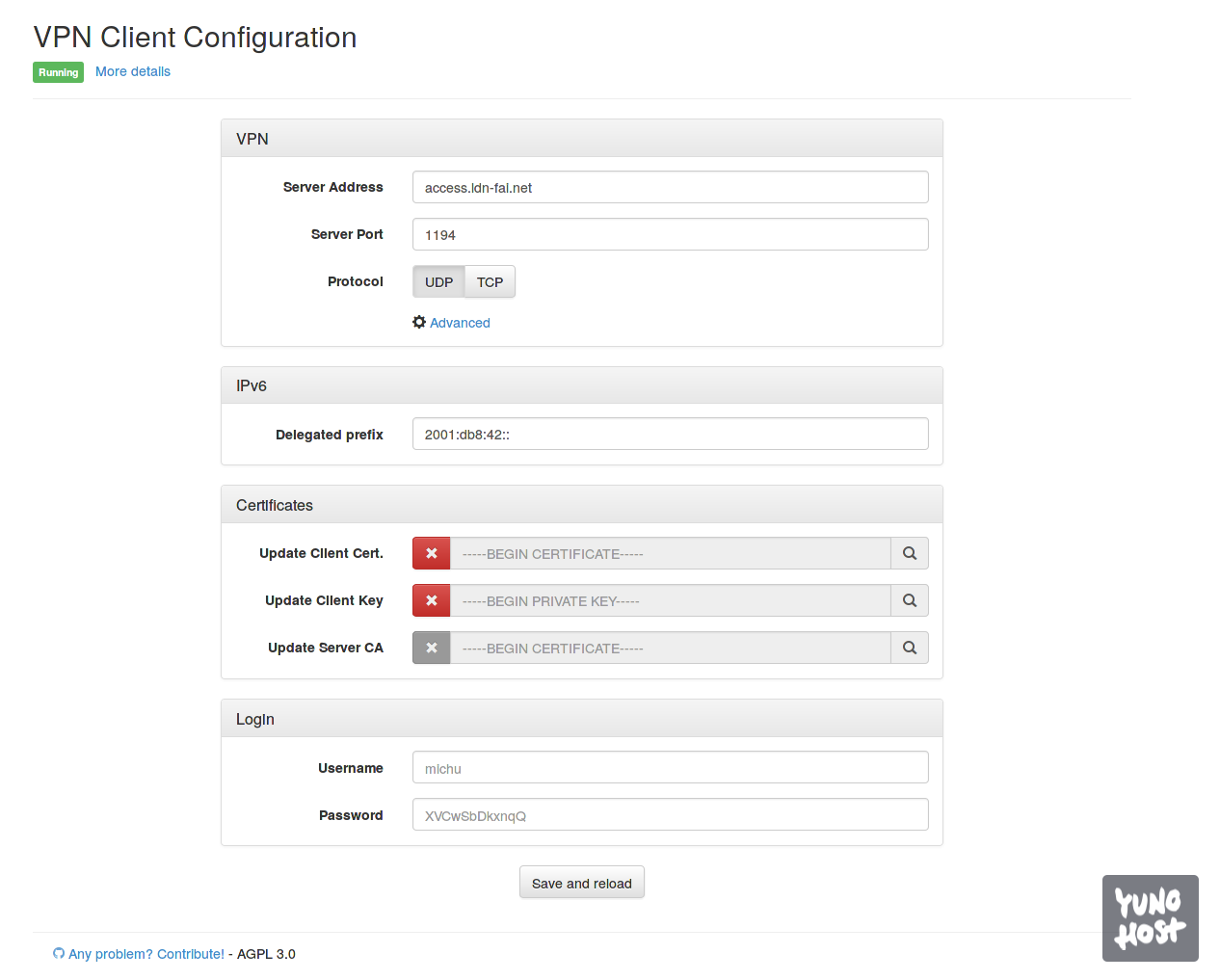Viewport: 1220px width, 980px height.
Task: Open More details status link
Action: click(133, 71)
